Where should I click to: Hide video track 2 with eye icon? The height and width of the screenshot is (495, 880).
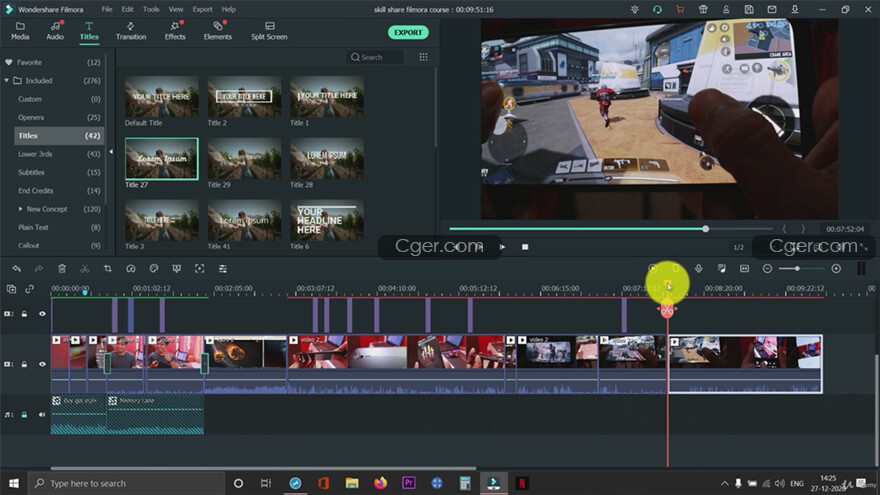(42, 314)
